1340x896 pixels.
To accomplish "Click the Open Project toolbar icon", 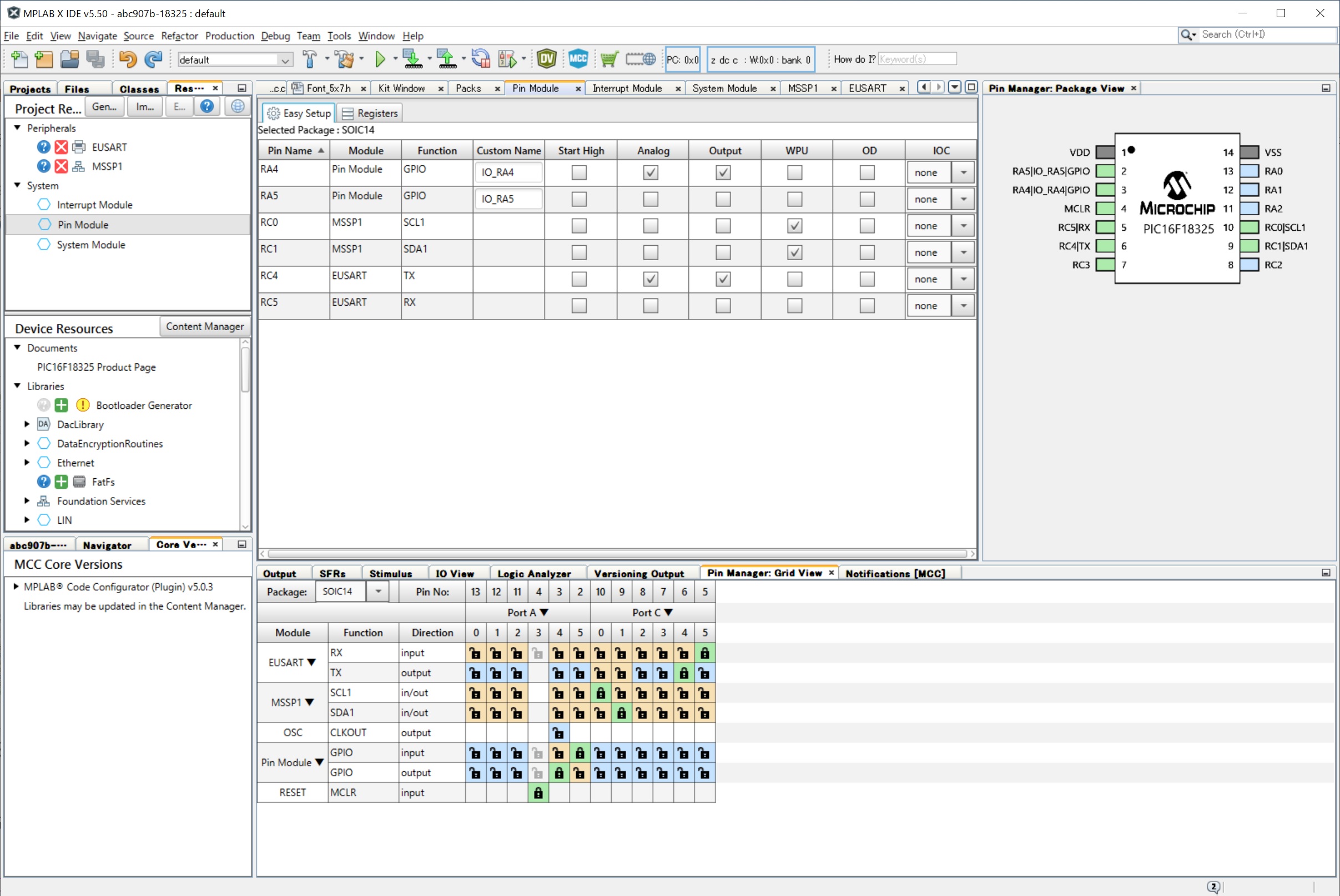I will pos(69,59).
